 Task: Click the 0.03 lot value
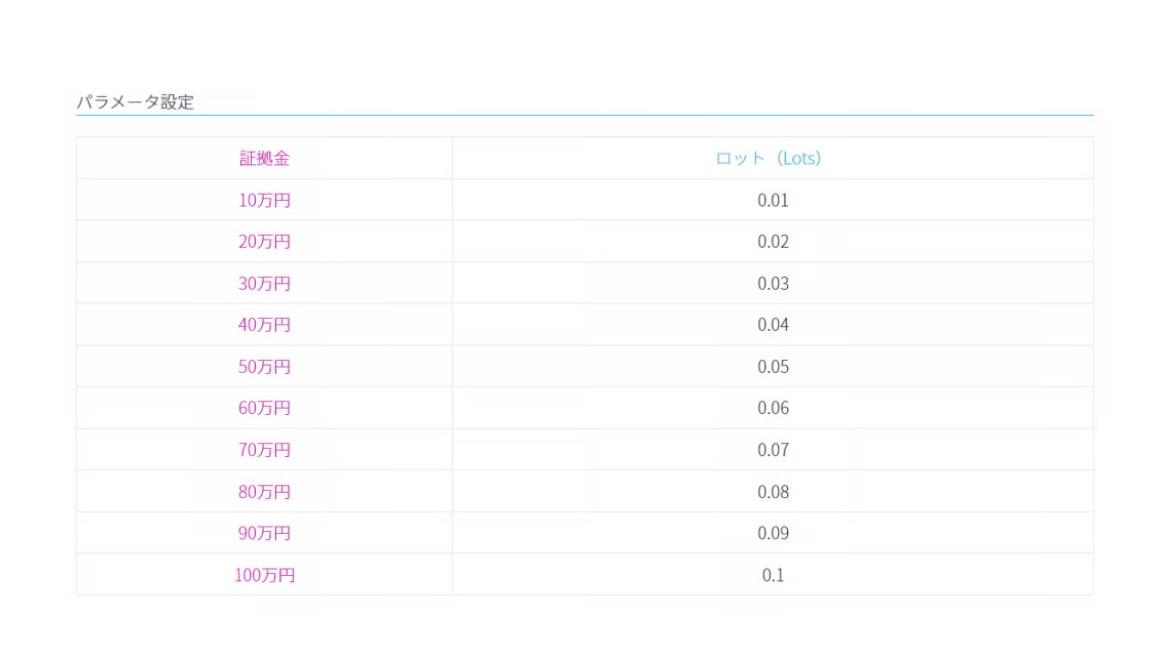772,284
